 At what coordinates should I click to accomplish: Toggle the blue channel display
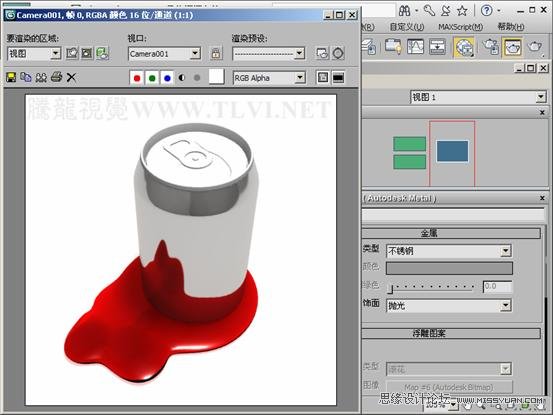click(x=167, y=78)
